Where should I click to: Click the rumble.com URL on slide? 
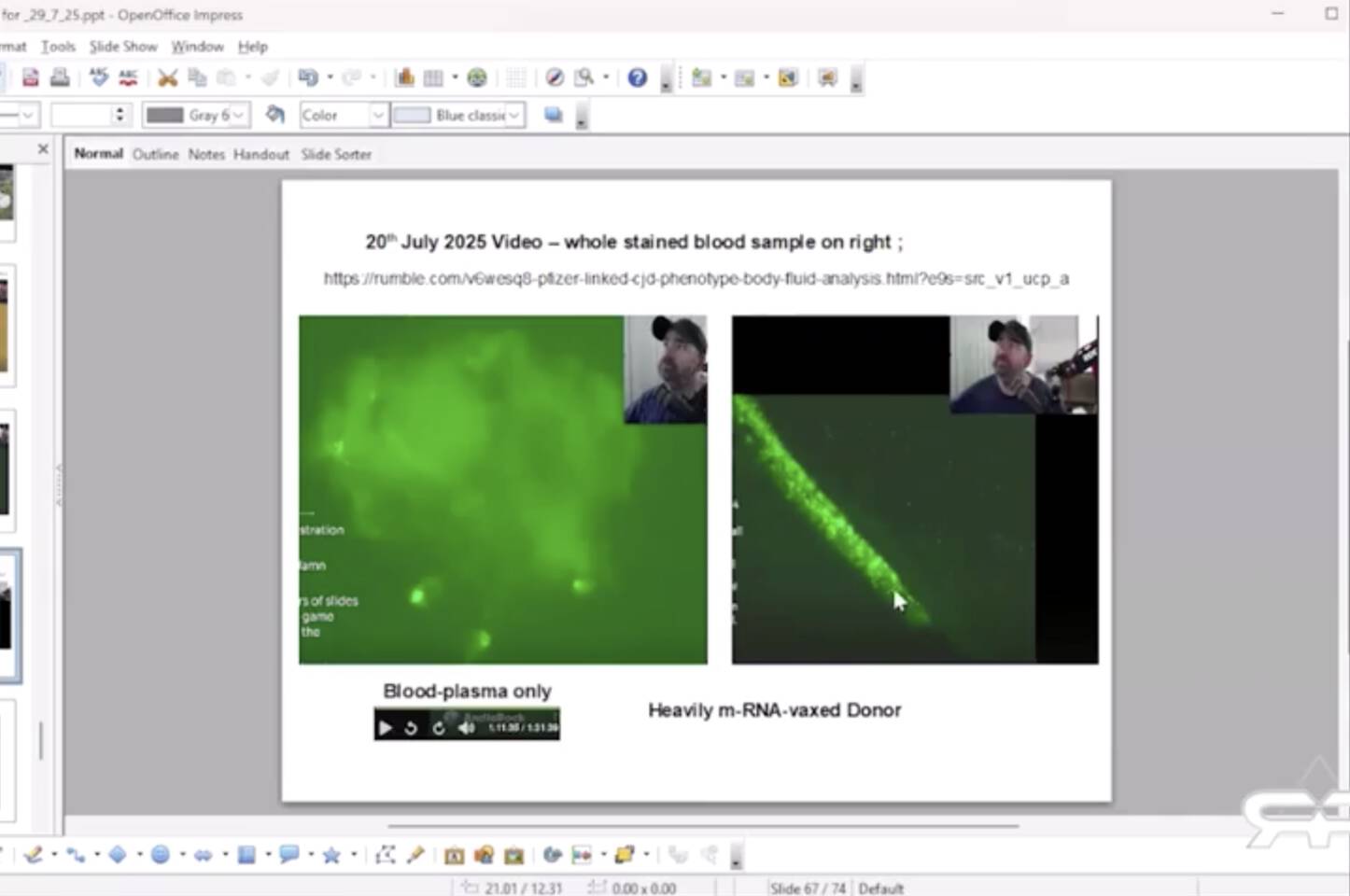tap(696, 278)
